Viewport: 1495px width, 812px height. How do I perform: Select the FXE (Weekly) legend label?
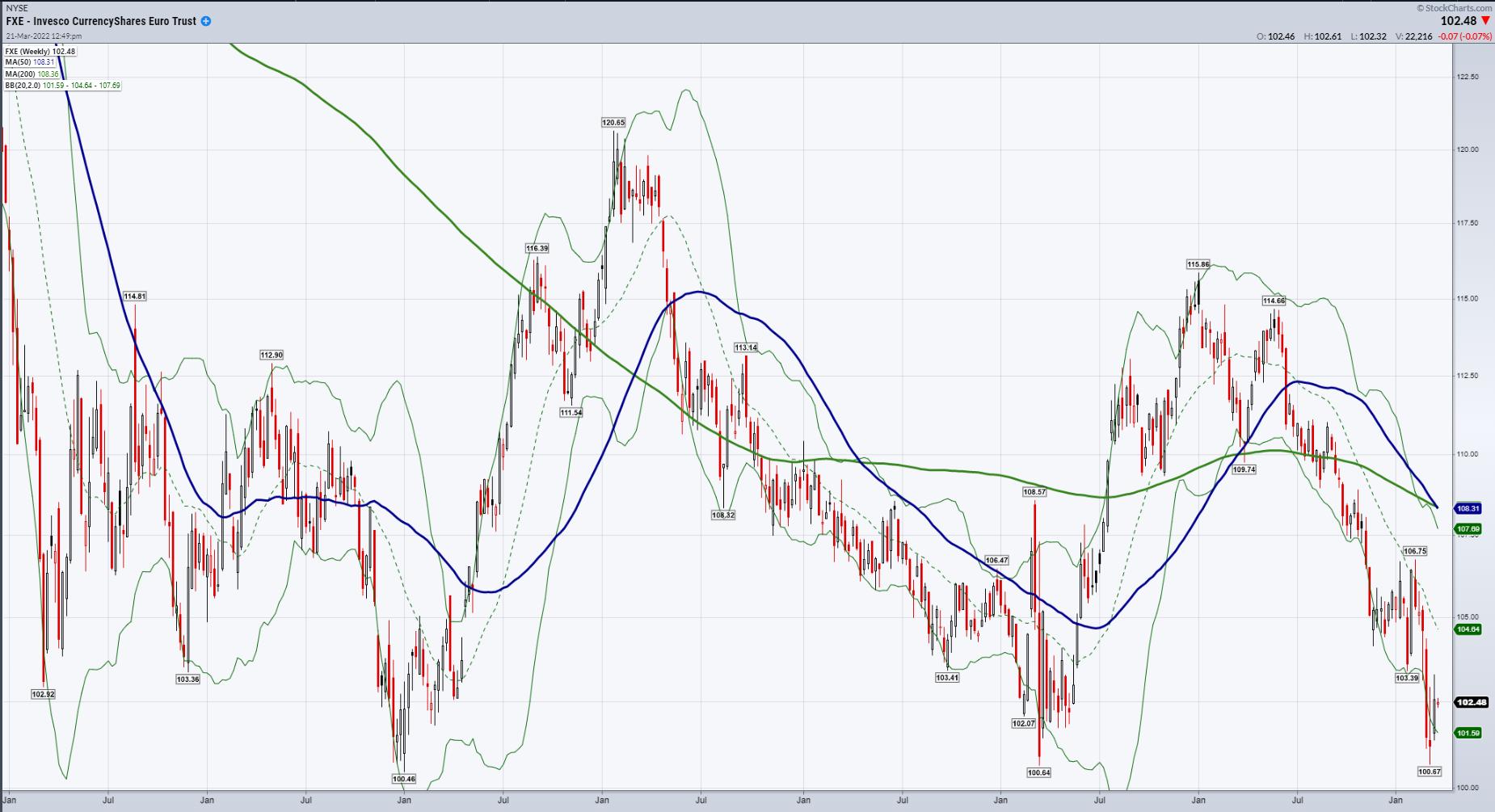(x=40, y=52)
